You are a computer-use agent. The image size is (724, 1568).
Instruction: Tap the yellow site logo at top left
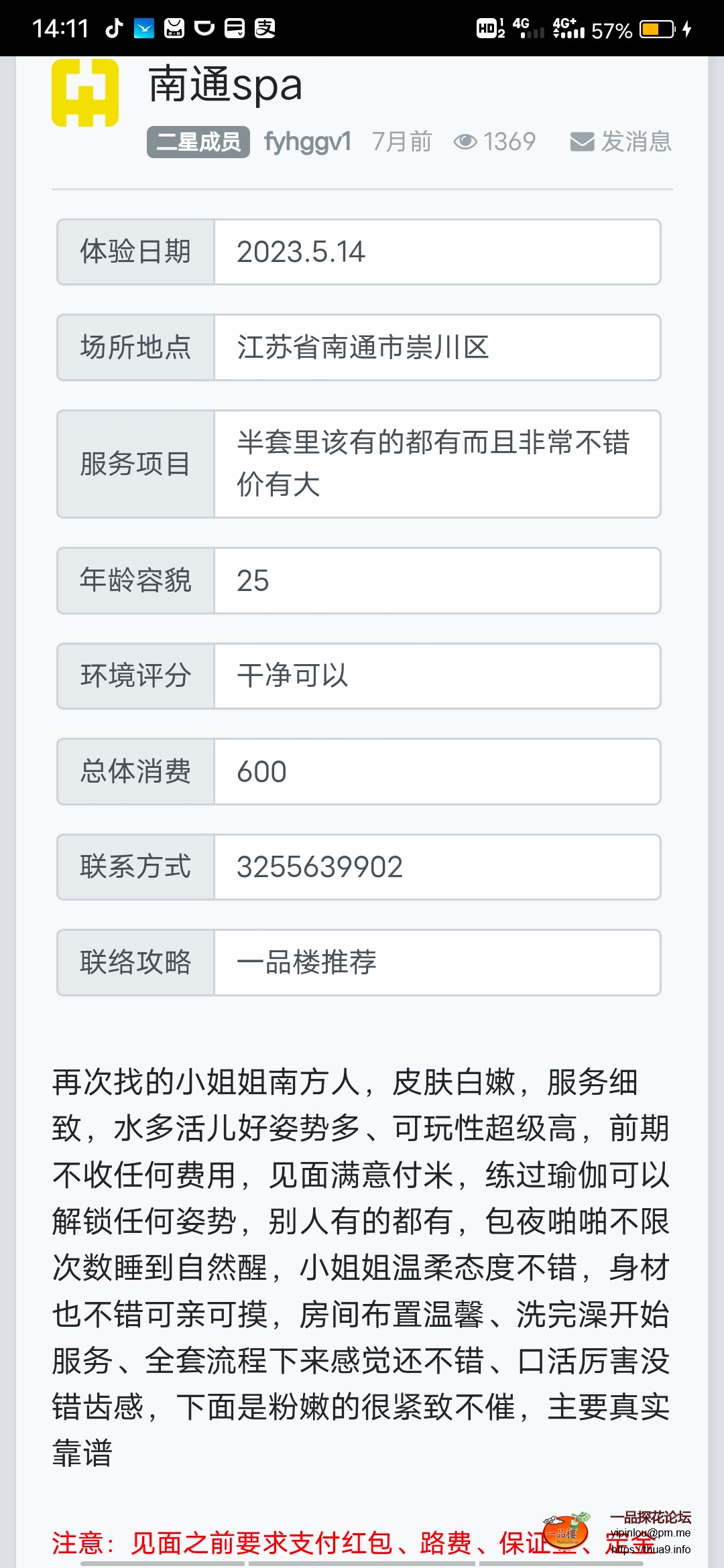pos(85,96)
